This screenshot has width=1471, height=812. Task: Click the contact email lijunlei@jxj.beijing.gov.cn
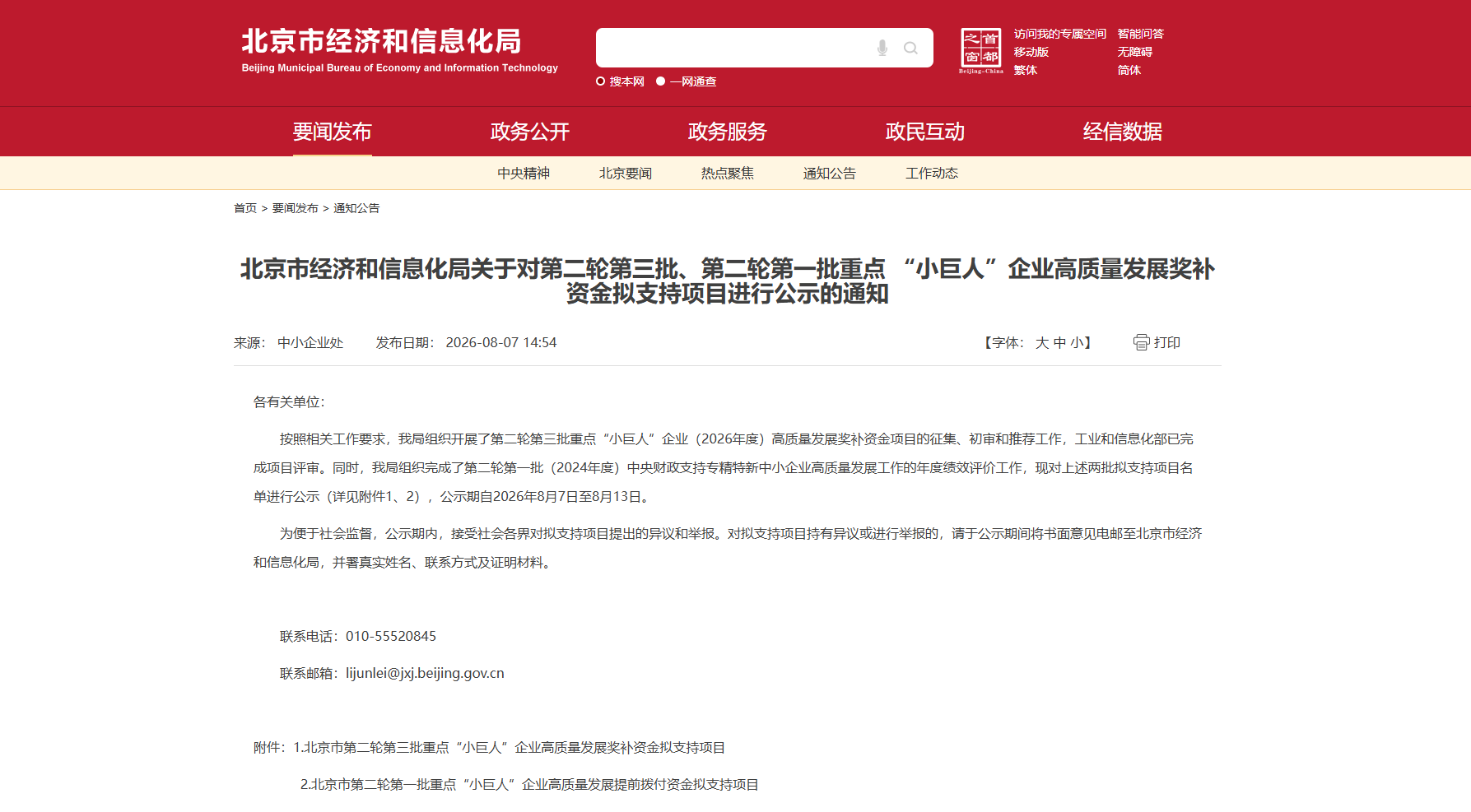[x=425, y=673]
